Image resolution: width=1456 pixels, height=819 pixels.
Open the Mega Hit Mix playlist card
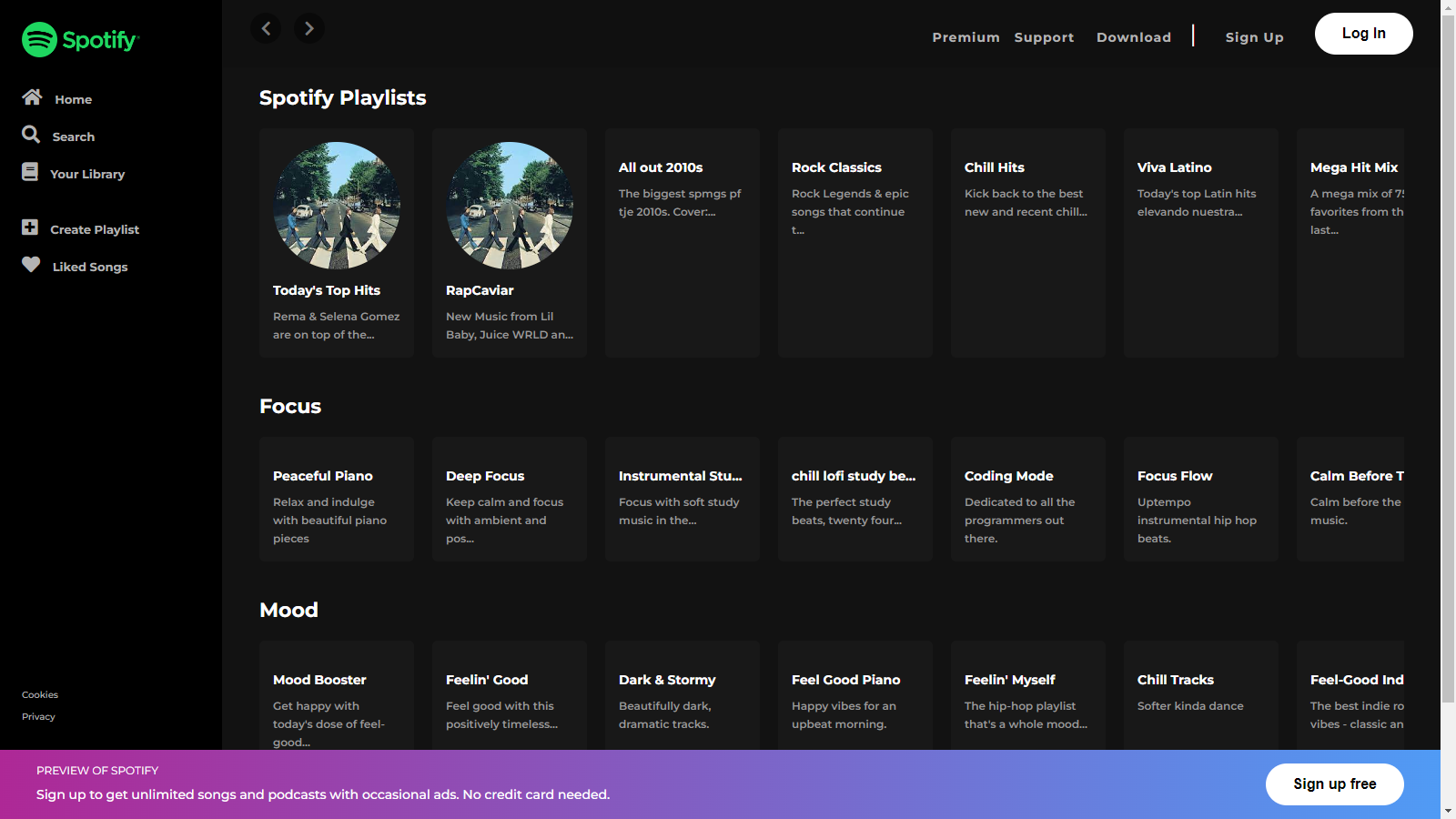pyautogui.click(x=1350, y=243)
